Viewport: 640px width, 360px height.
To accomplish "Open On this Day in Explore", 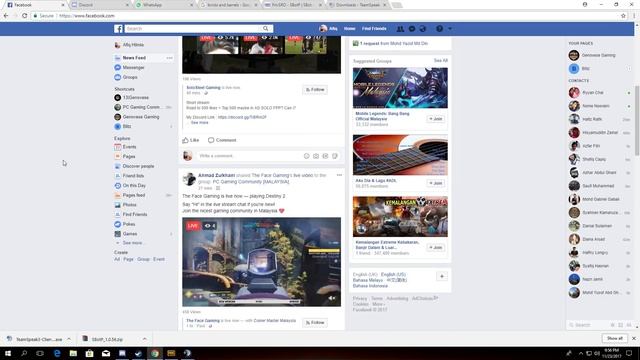I will pos(134,186).
